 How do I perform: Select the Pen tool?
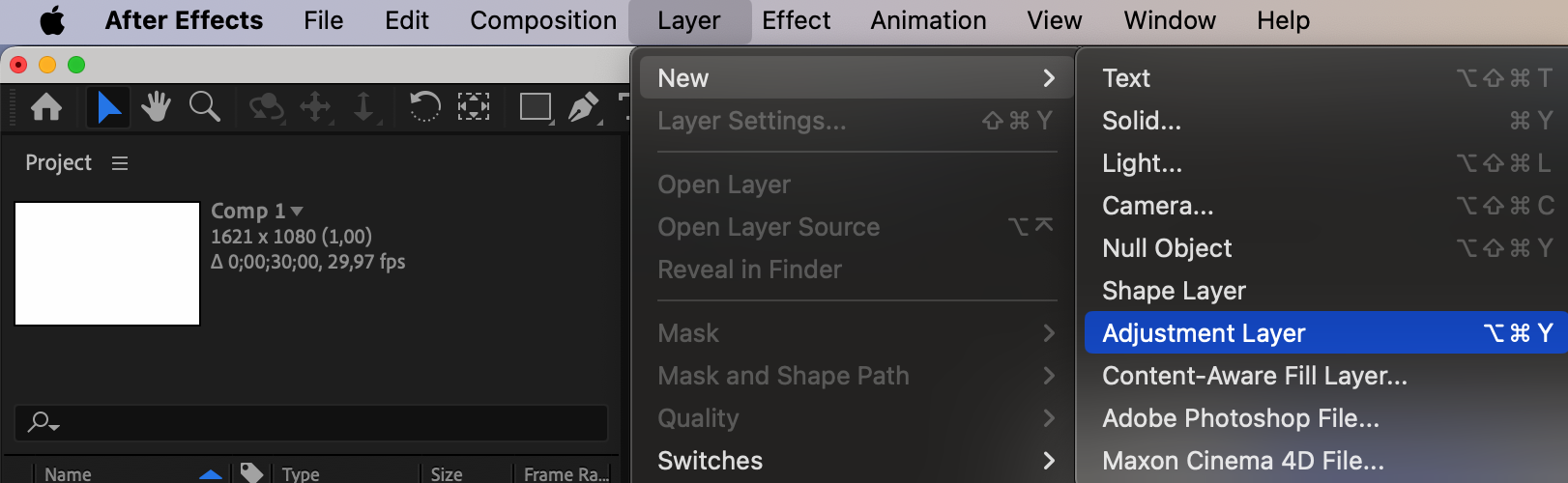coord(583,106)
